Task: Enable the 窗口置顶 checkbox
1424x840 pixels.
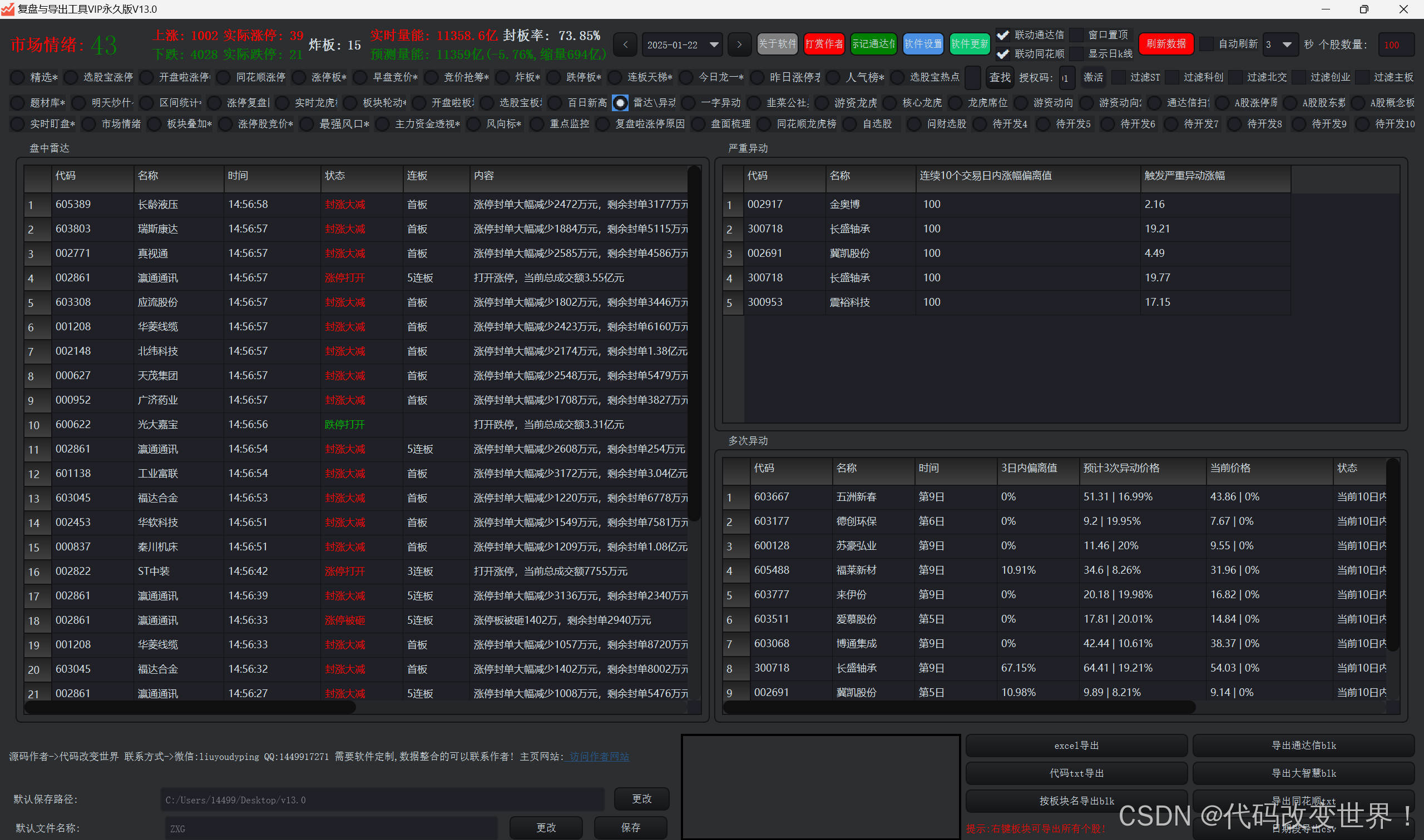Action: pos(1076,35)
